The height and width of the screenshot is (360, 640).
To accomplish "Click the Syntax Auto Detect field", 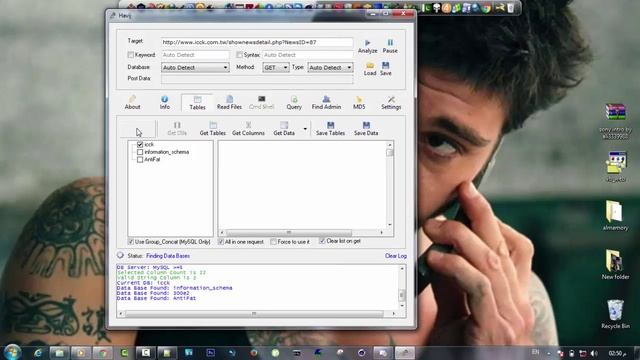I will click(x=308, y=55).
